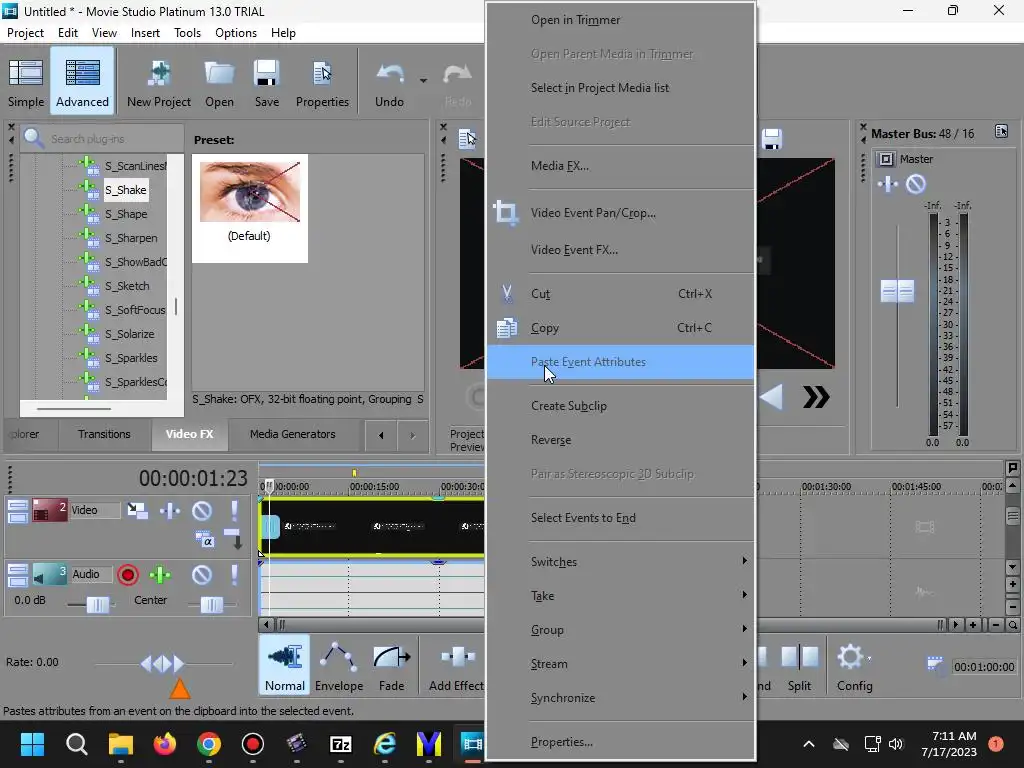Click the preview save snapshot floppy icon
The width and height of the screenshot is (1024, 768).
pos(771,139)
